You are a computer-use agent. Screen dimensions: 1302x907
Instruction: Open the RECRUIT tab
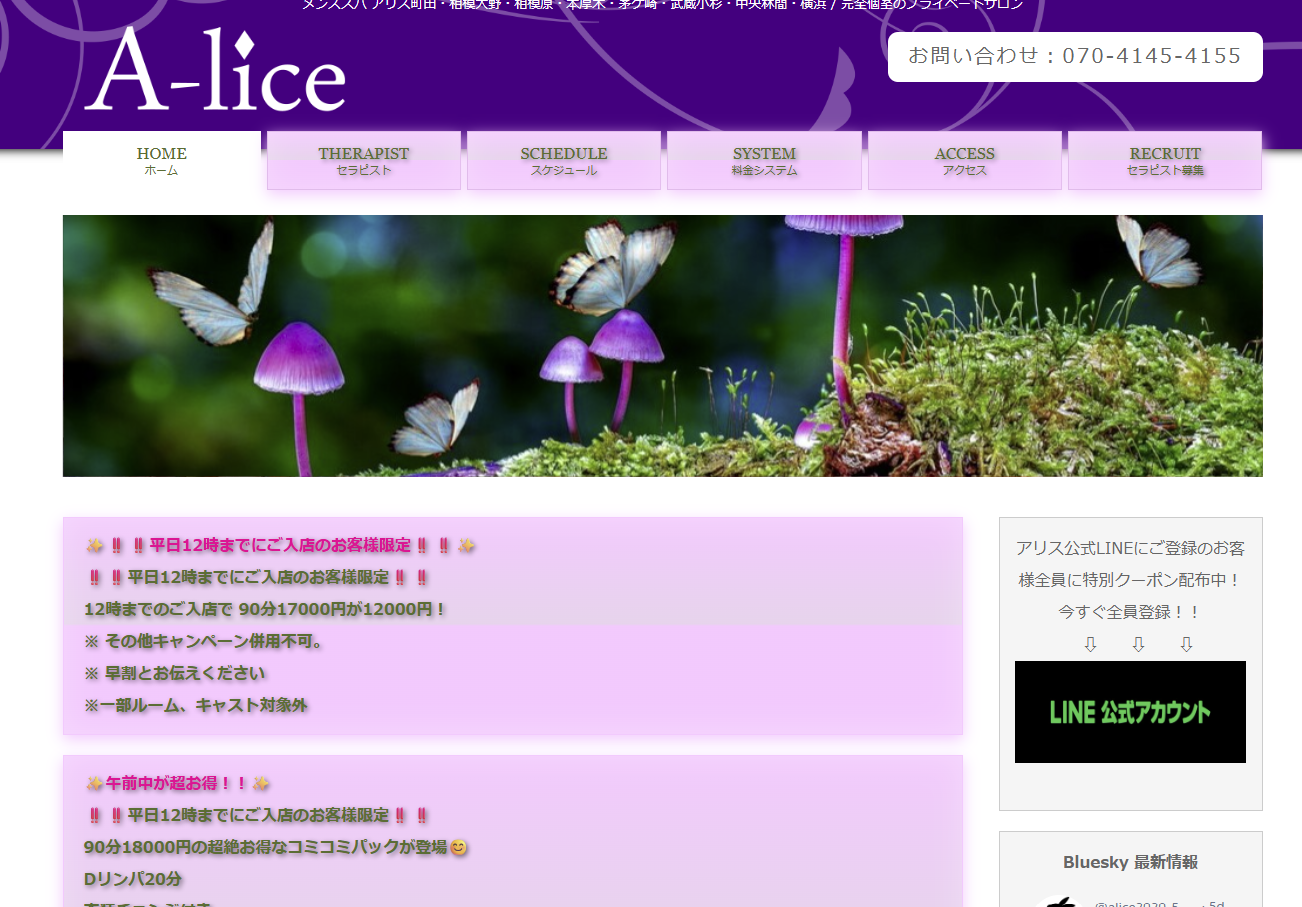tap(1165, 160)
